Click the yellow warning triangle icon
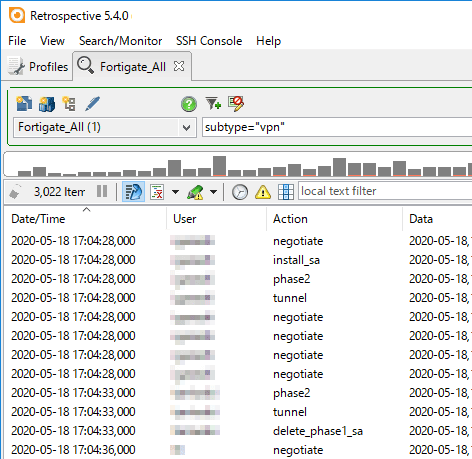The width and height of the screenshot is (472, 459). [263, 192]
